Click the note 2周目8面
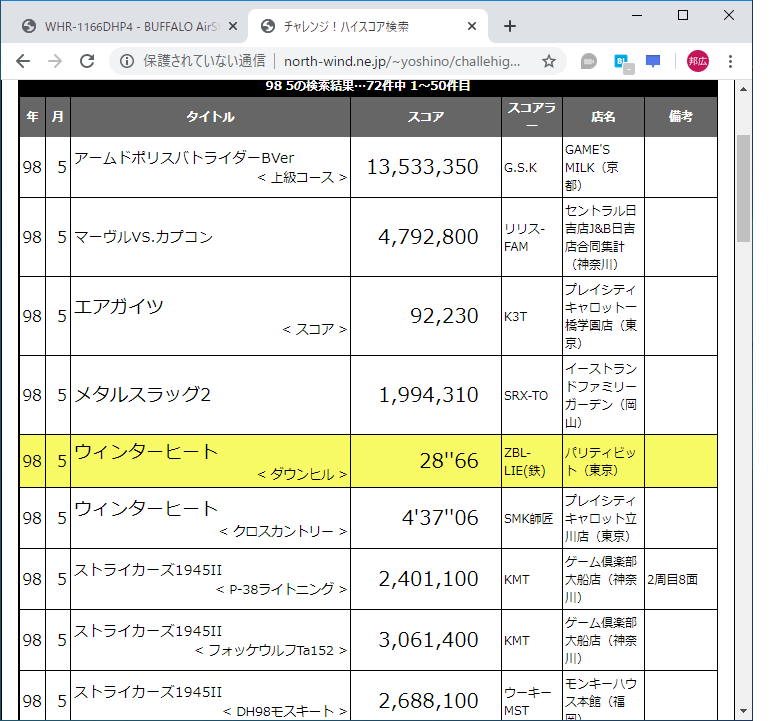Screen dimensions: 780x721 [672, 580]
